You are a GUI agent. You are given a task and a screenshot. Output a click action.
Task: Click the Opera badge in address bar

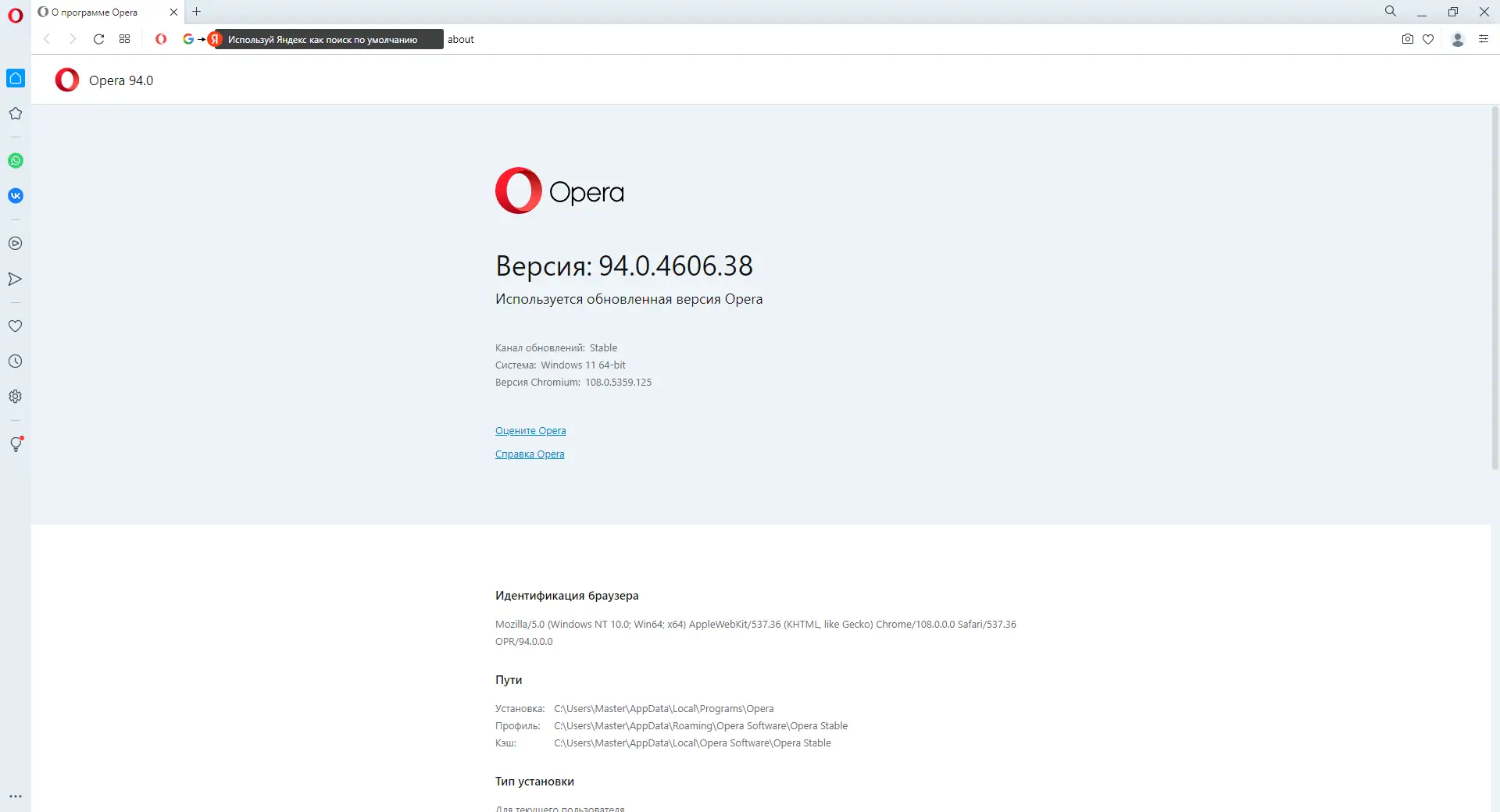[x=161, y=39]
